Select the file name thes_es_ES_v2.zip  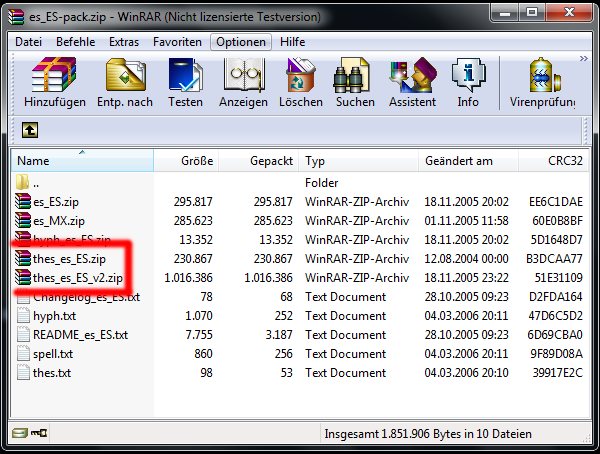point(78,278)
